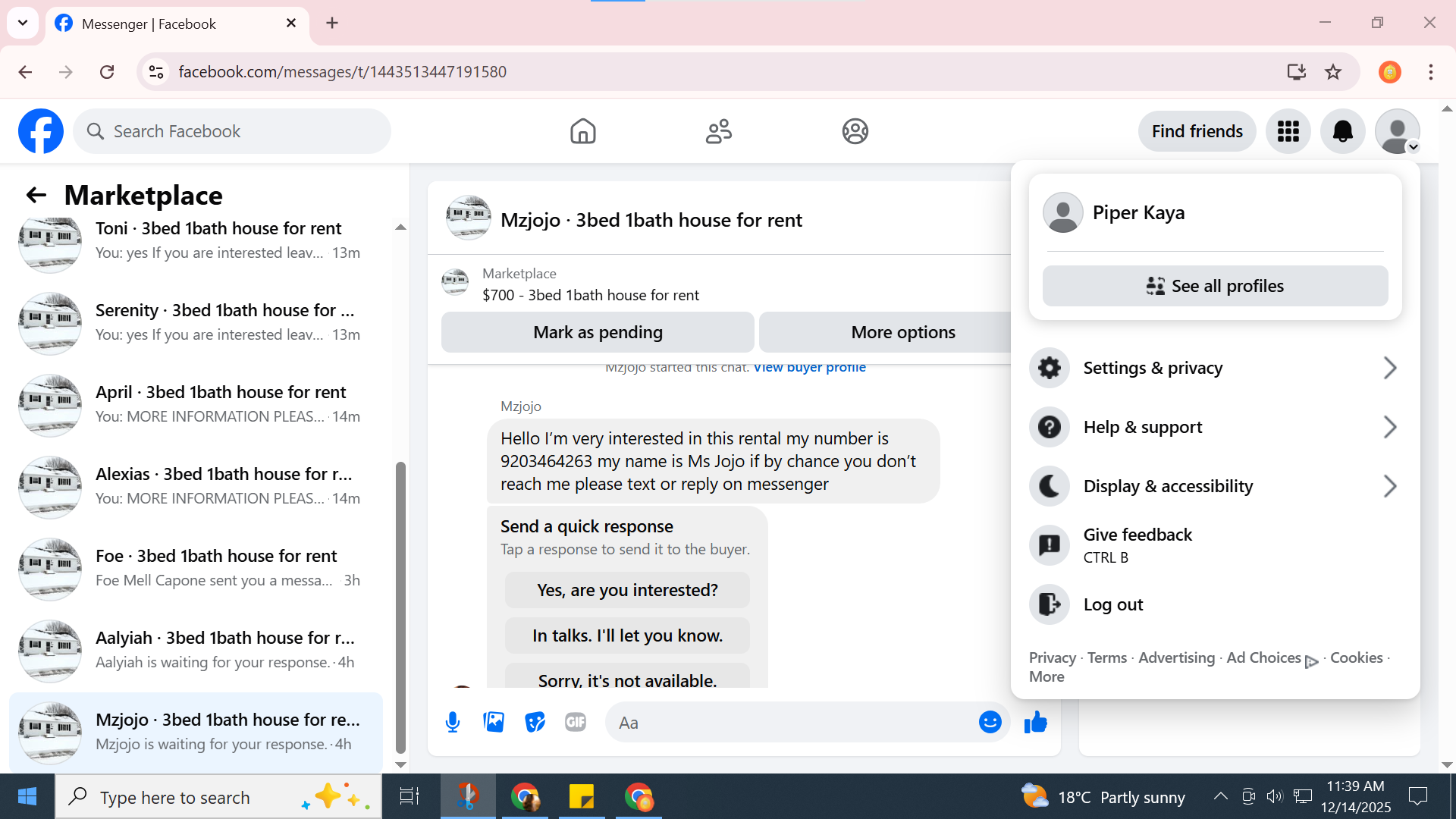Click the Find friends button
This screenshot has height=819, width=1456.
(1197, 131)
